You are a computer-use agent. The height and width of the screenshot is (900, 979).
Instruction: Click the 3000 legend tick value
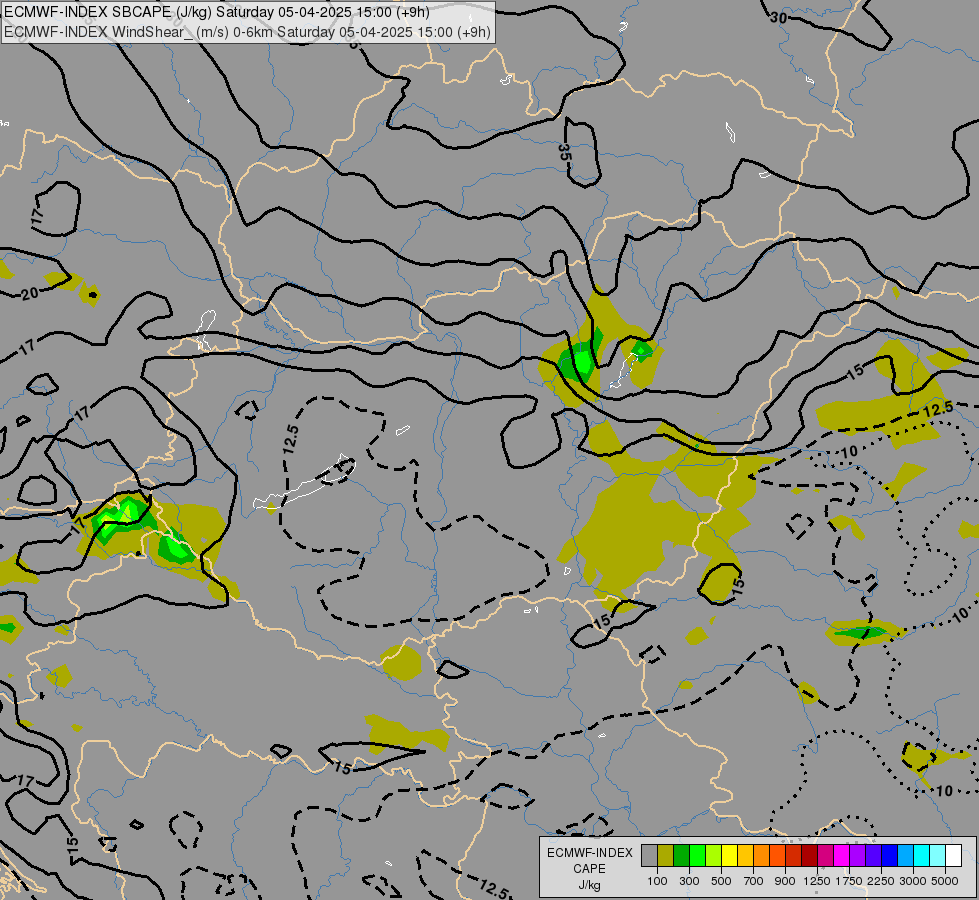click(913, 881)
